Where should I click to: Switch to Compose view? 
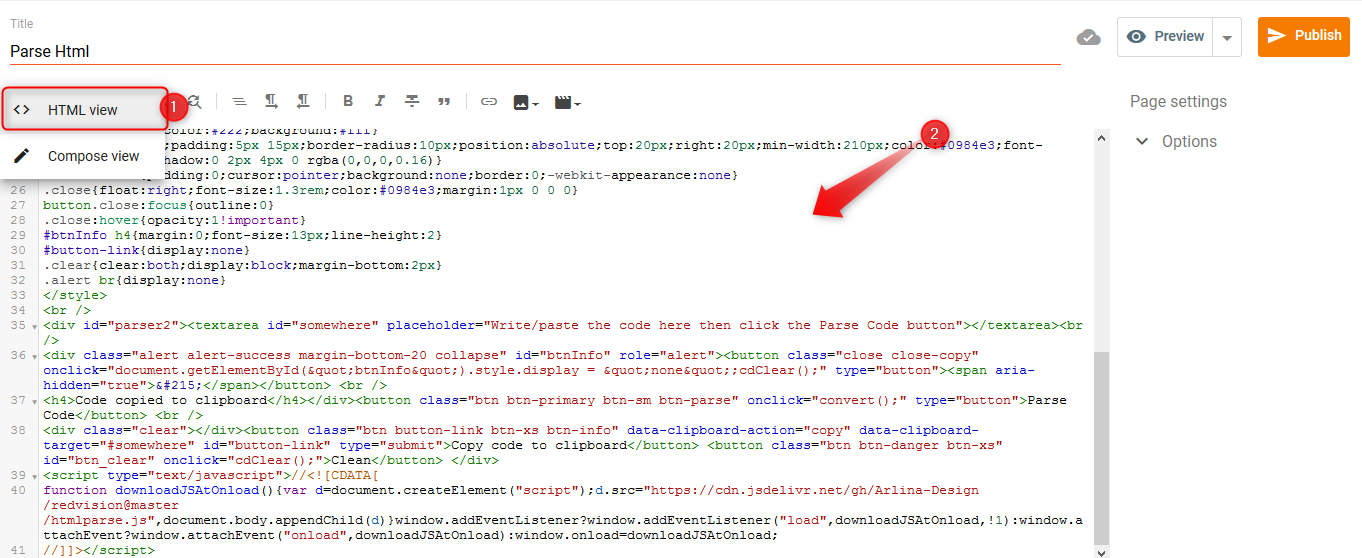[84, 156]
